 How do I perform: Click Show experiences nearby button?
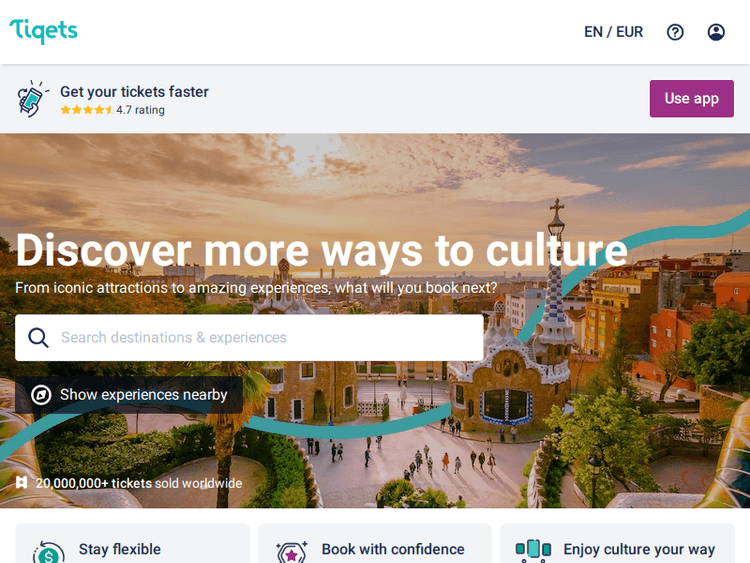pyautogui.click(x=129, y=395)
